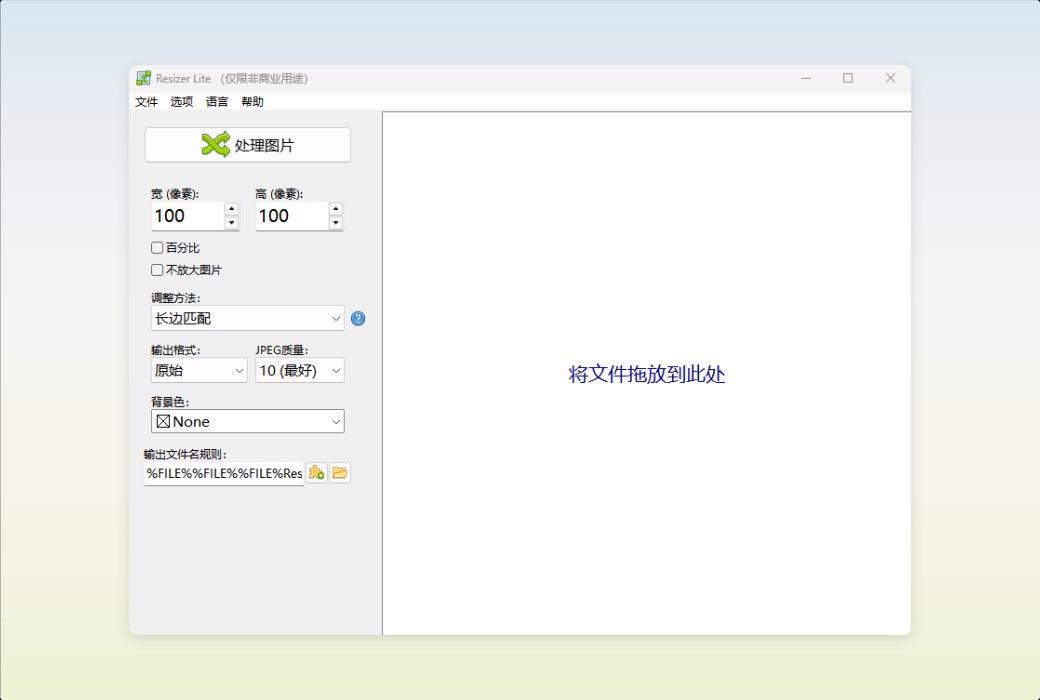The image size is (1040, 700).
Task: Check the 不放大图片 option
Action: point(157,269)
